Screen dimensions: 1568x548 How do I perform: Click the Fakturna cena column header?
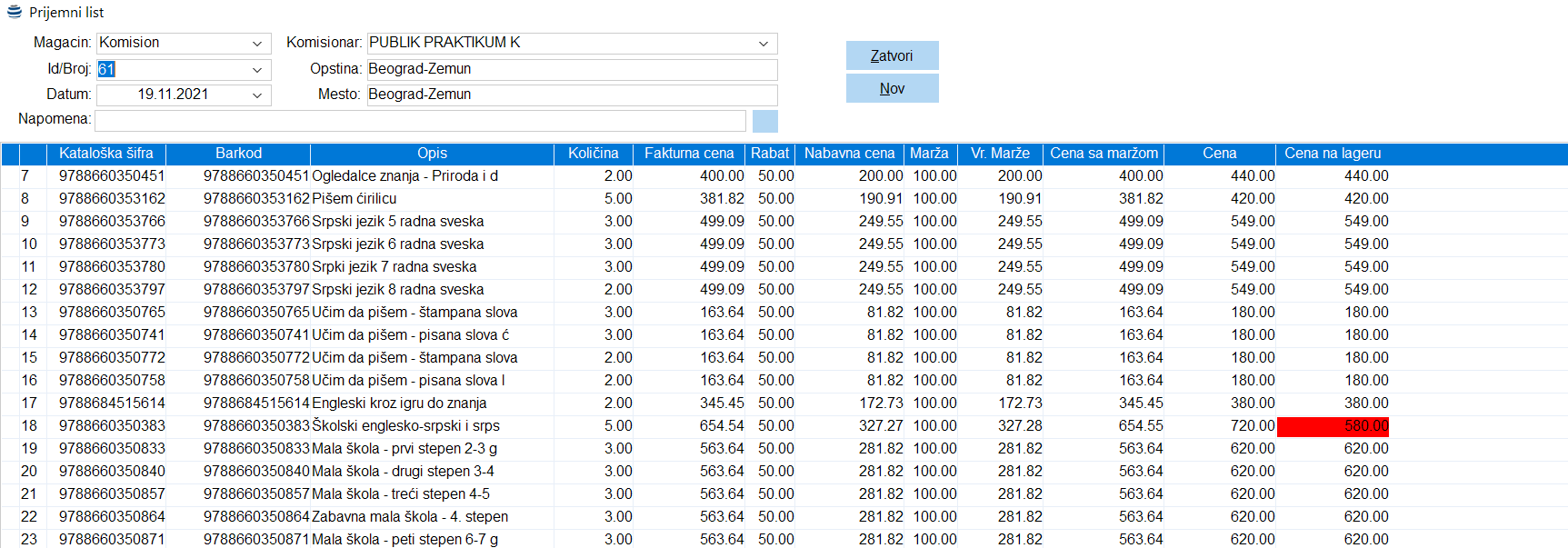[x=688, y=154]
